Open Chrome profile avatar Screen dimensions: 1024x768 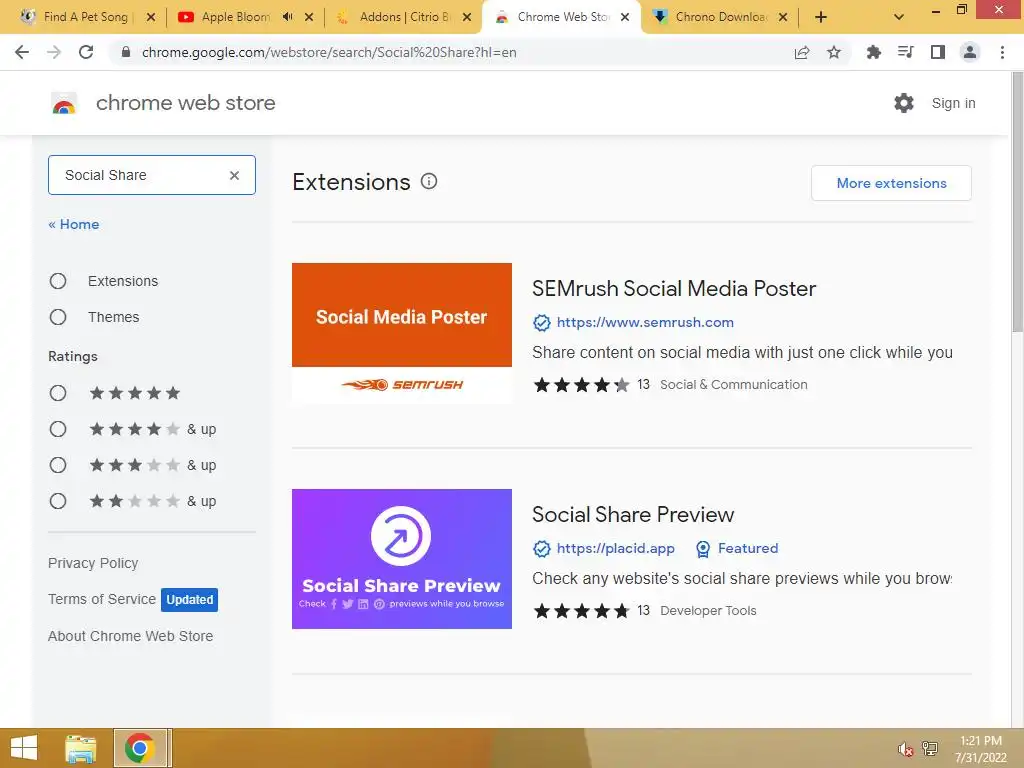click(x=970, y=52)
